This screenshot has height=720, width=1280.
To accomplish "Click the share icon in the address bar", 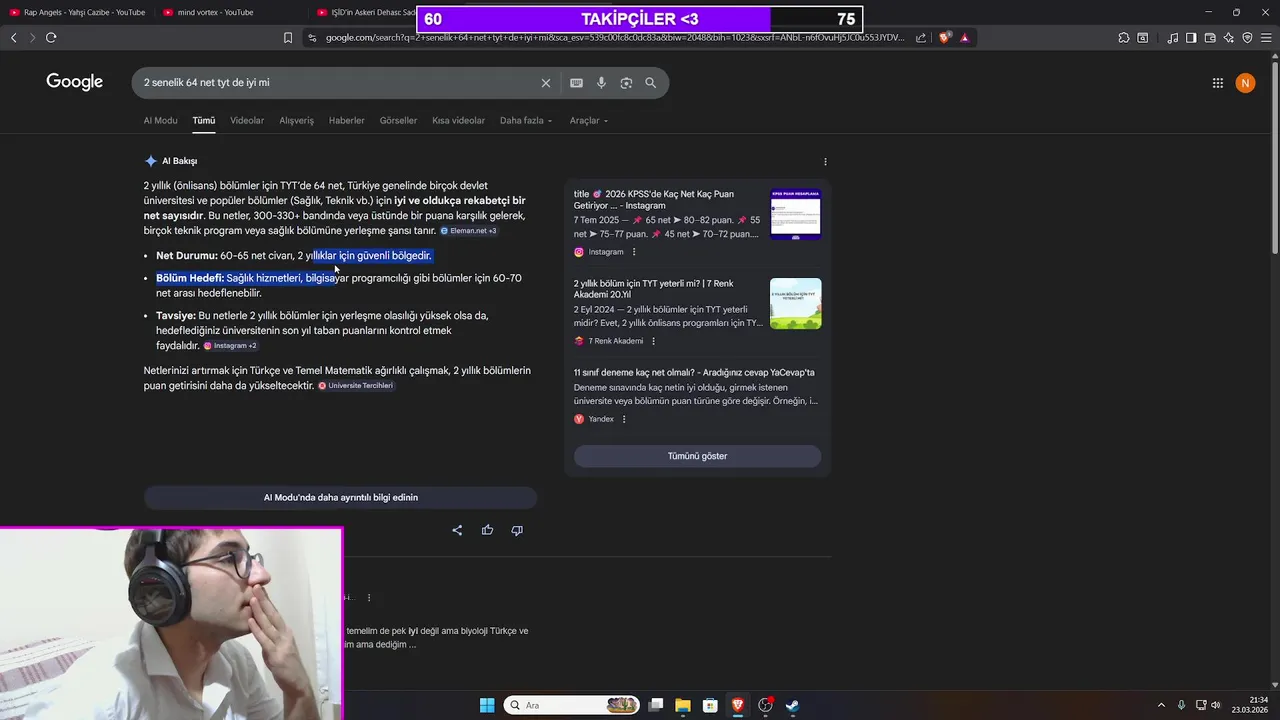I will [921, 38].
